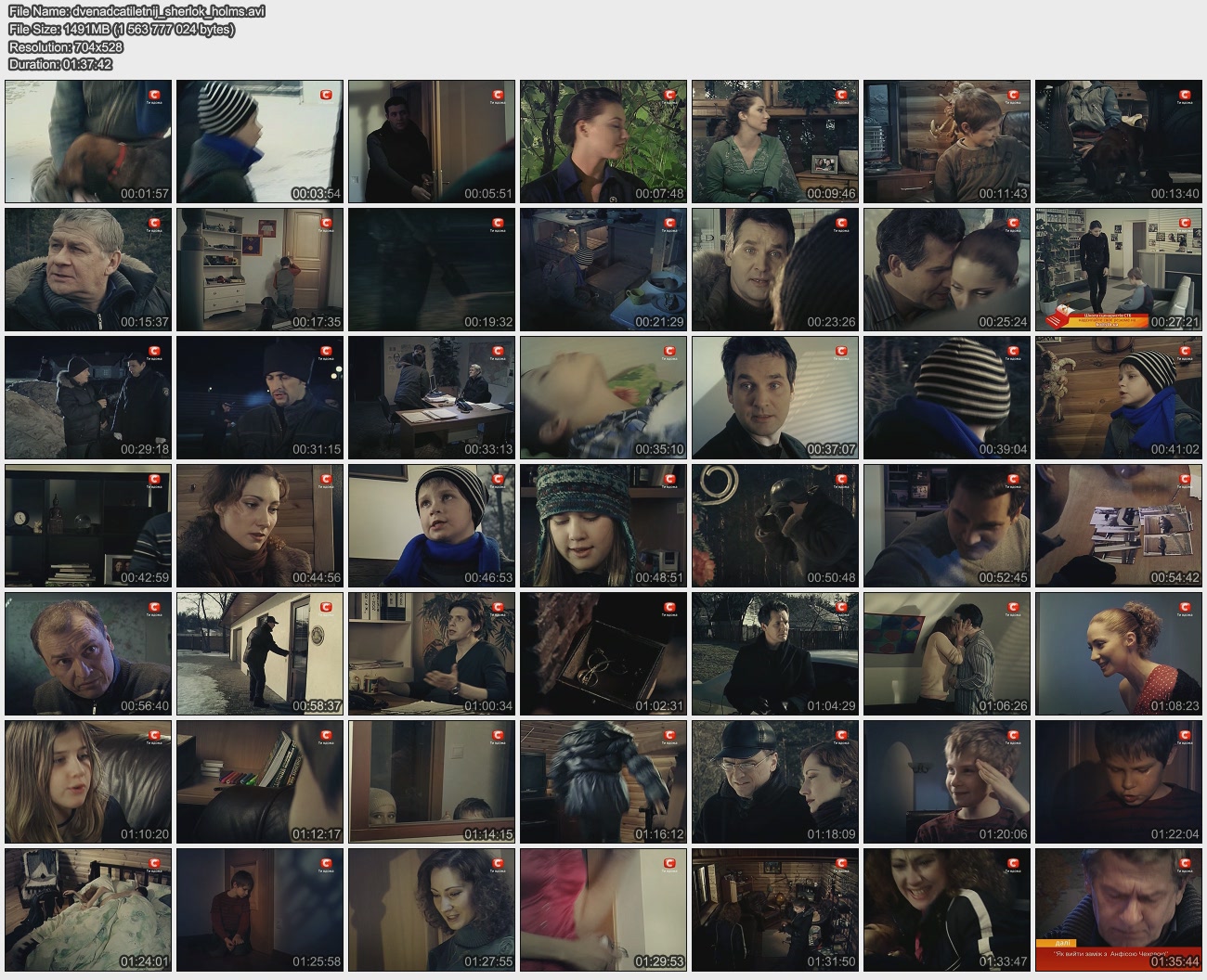
Task: Select the frame at 00:07:48
Action: pos(603,141)
